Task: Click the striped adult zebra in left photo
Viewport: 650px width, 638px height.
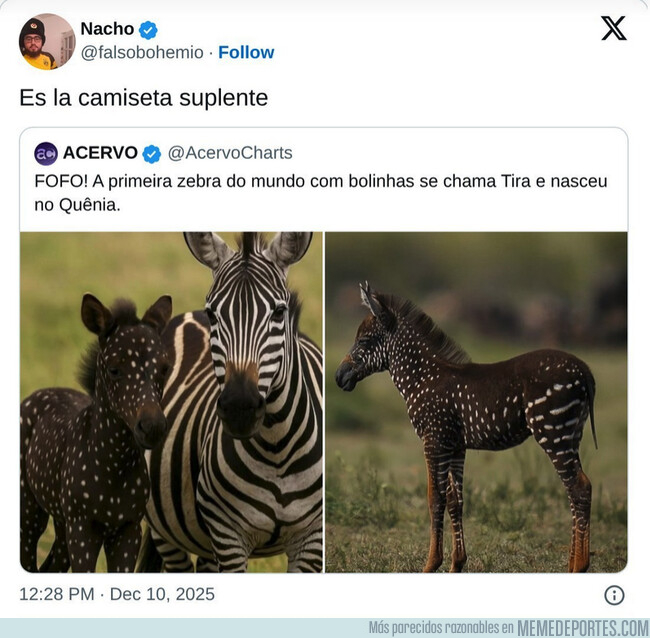Action: click(x=250, y=400)
